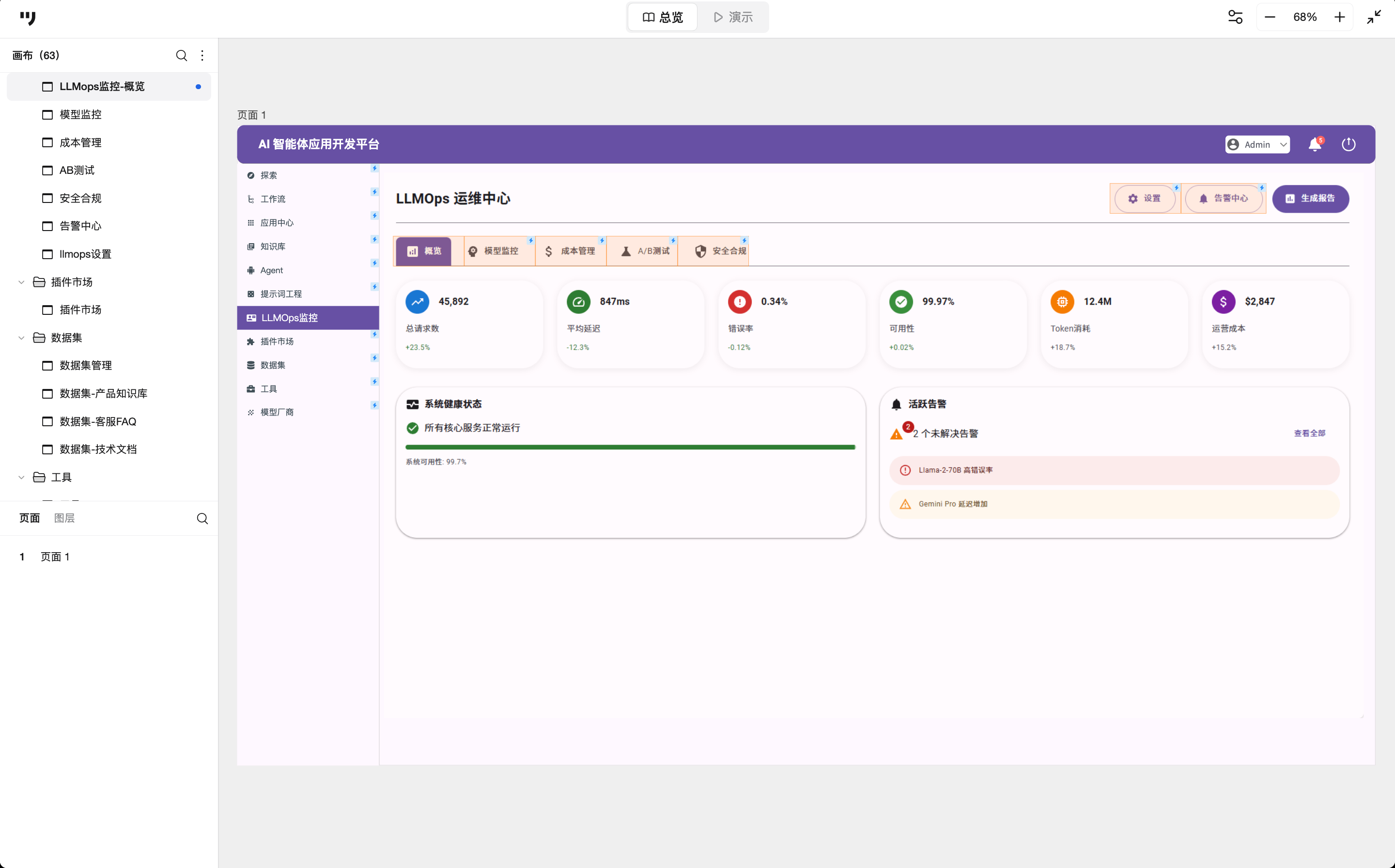Zoom out with the minus button
1395x868 pixels.
pyautogui.click(x=1270, y=17)
